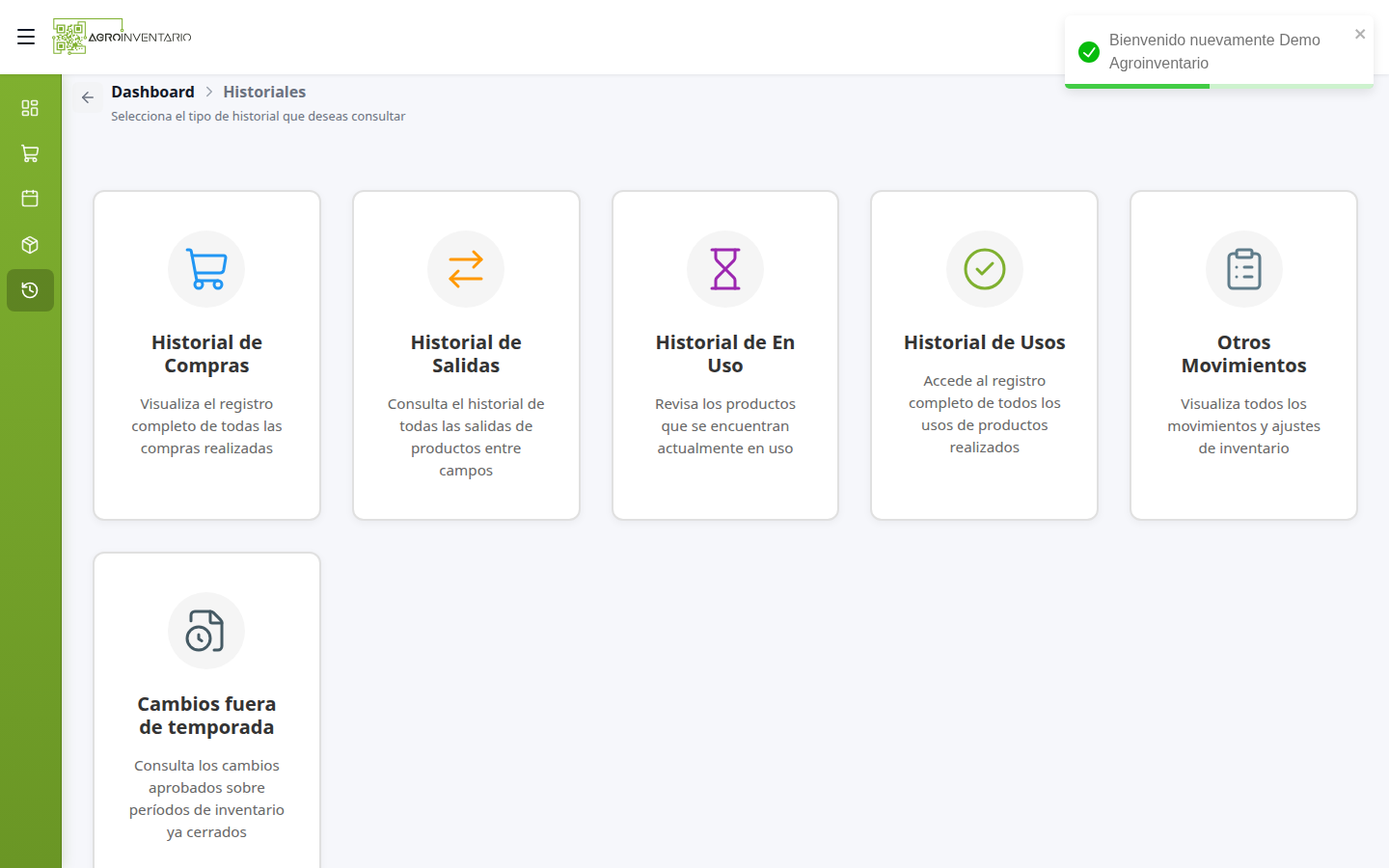Open the shopping cart sidebar icon
The height and width of the screenshot is (868, 1389).
pyautogui.click(x=30, y=153)
